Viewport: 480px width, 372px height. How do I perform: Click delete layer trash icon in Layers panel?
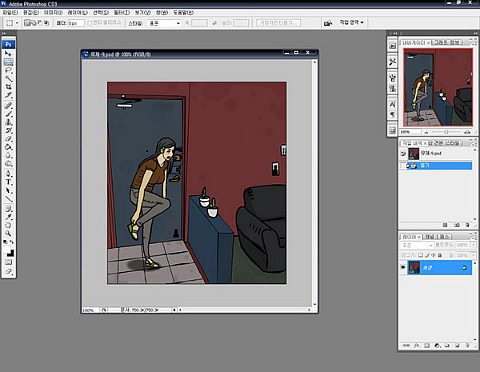(467, 346)
